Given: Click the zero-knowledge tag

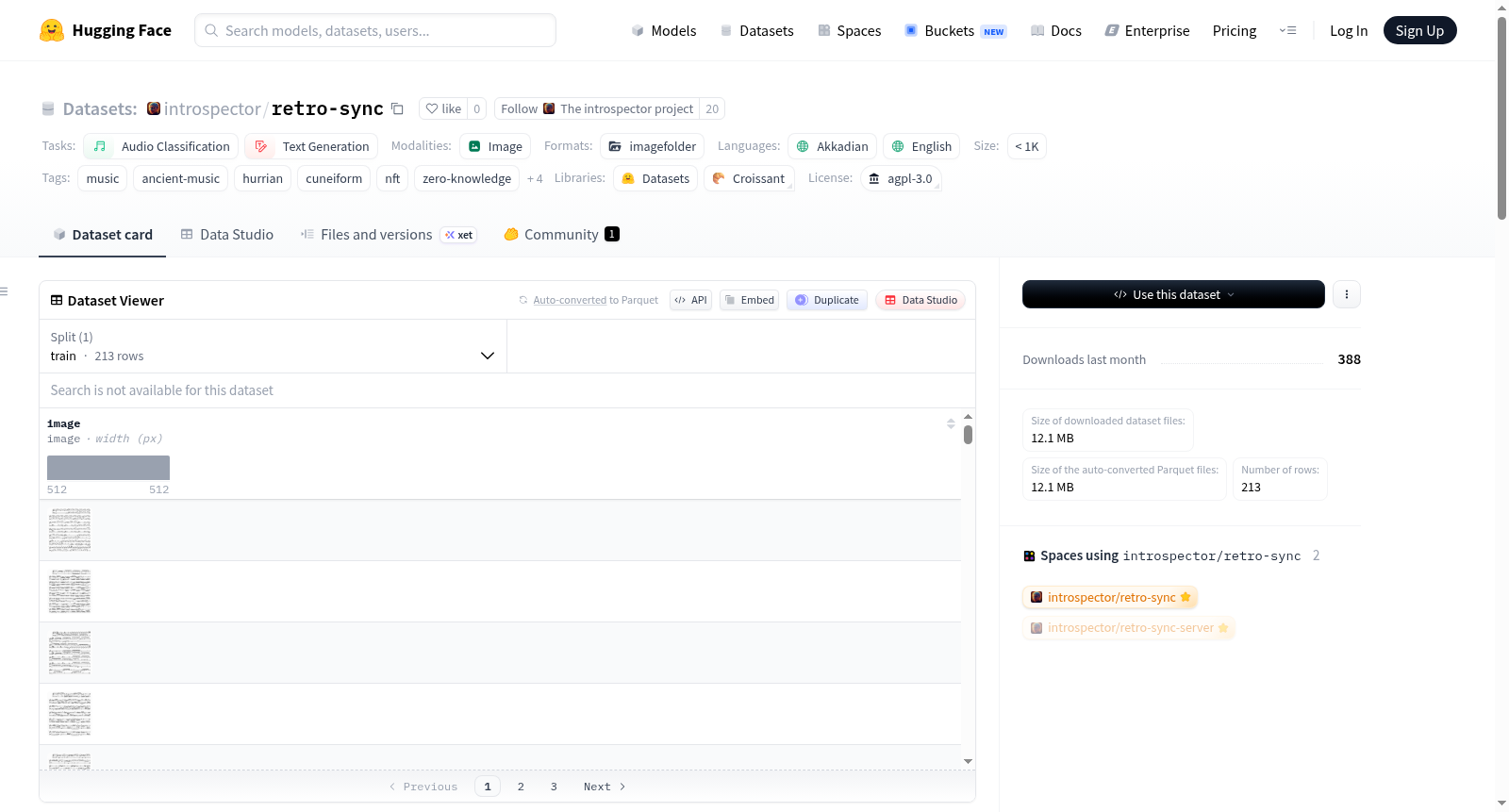Looking at the screenshot, I should (x=467, y=178).
